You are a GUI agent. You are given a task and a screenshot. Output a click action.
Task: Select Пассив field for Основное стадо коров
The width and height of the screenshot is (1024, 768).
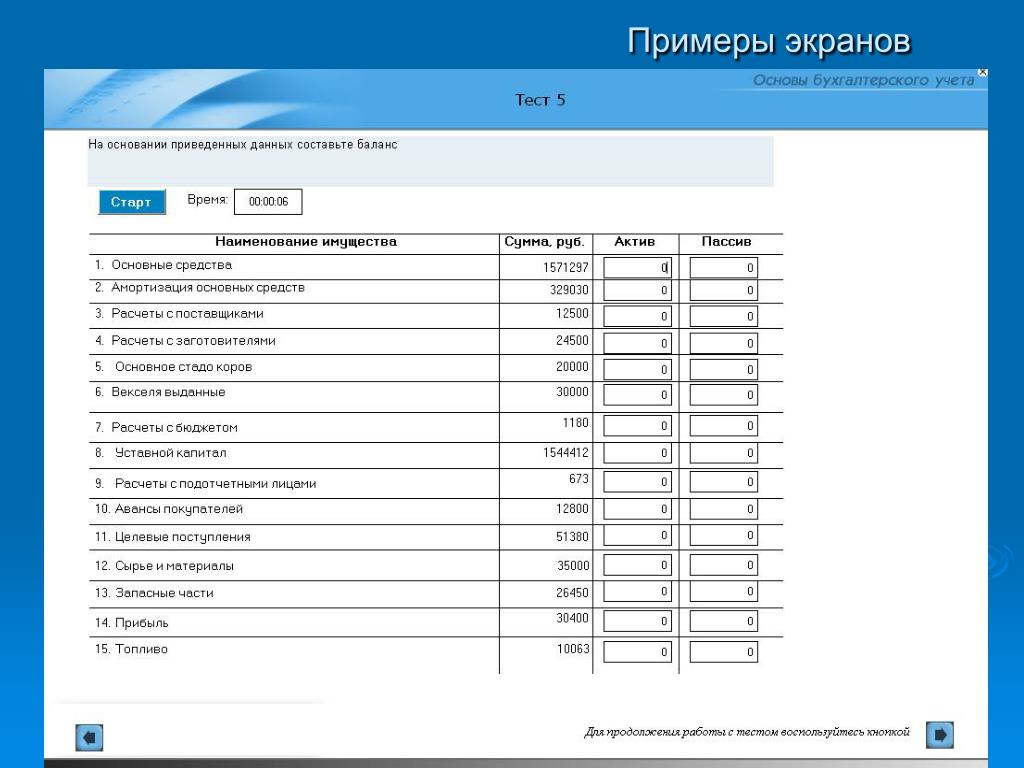click(724, 370)
